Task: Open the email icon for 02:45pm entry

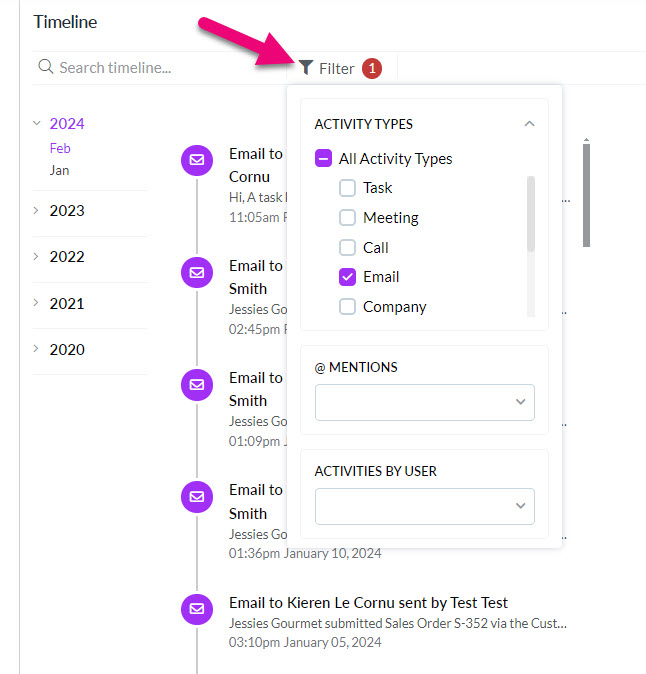Action: (x=197, y=273)
